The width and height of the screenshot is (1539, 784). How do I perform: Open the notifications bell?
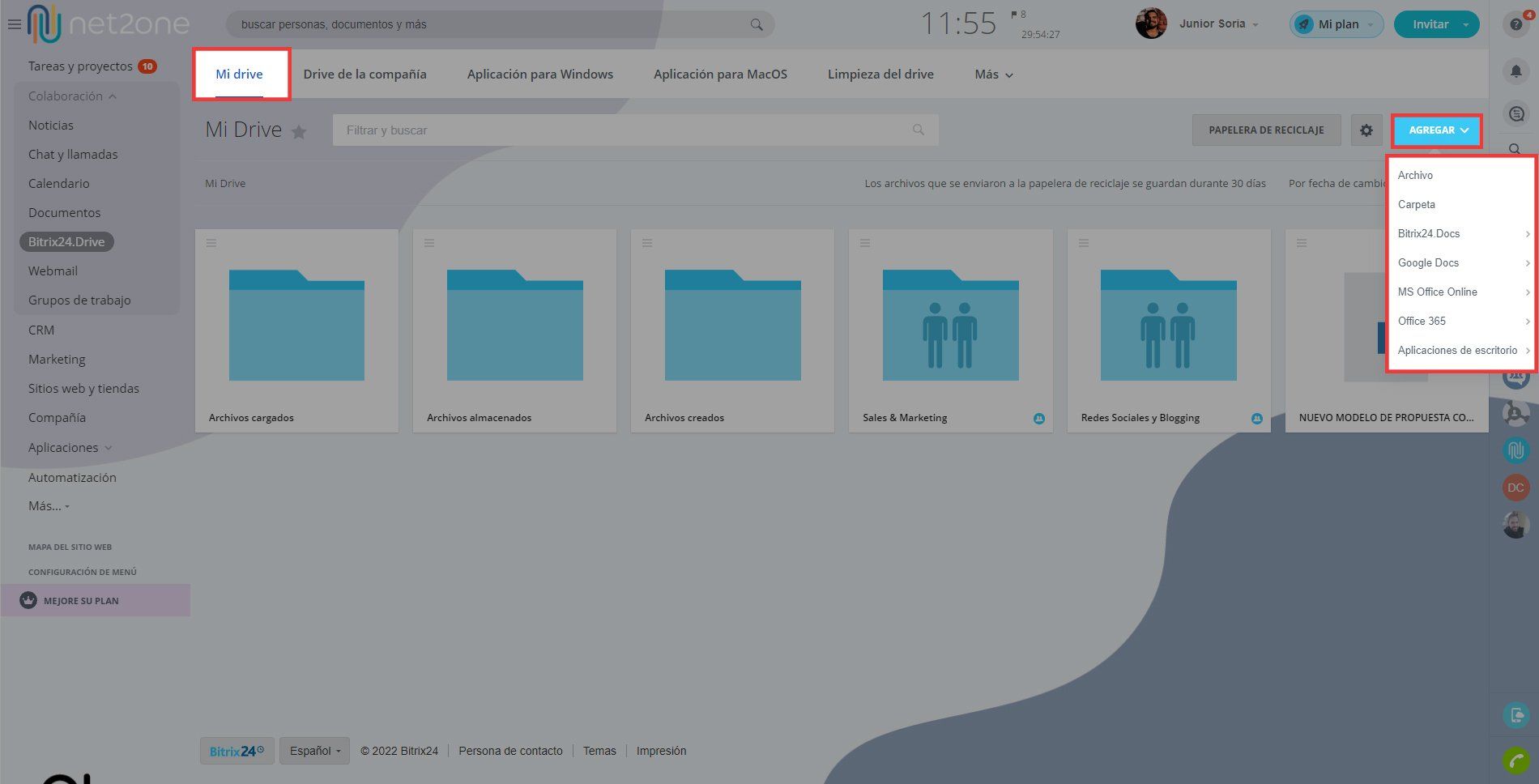(1516, 72)
